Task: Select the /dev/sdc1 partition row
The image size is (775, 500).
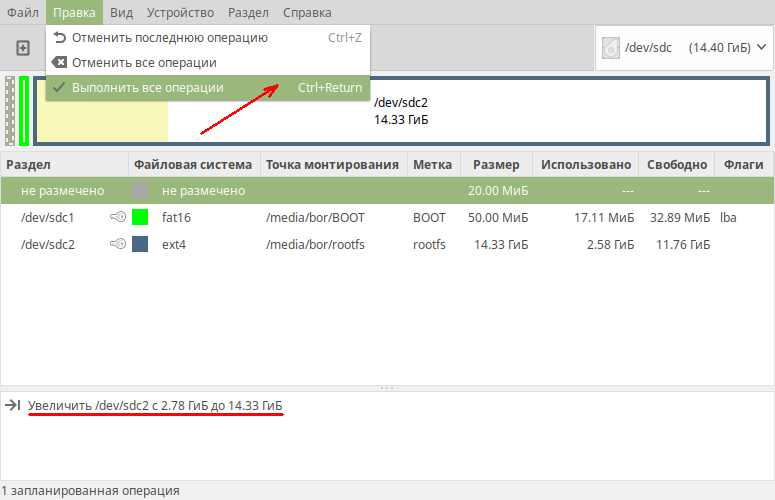Action: (387, 217)
